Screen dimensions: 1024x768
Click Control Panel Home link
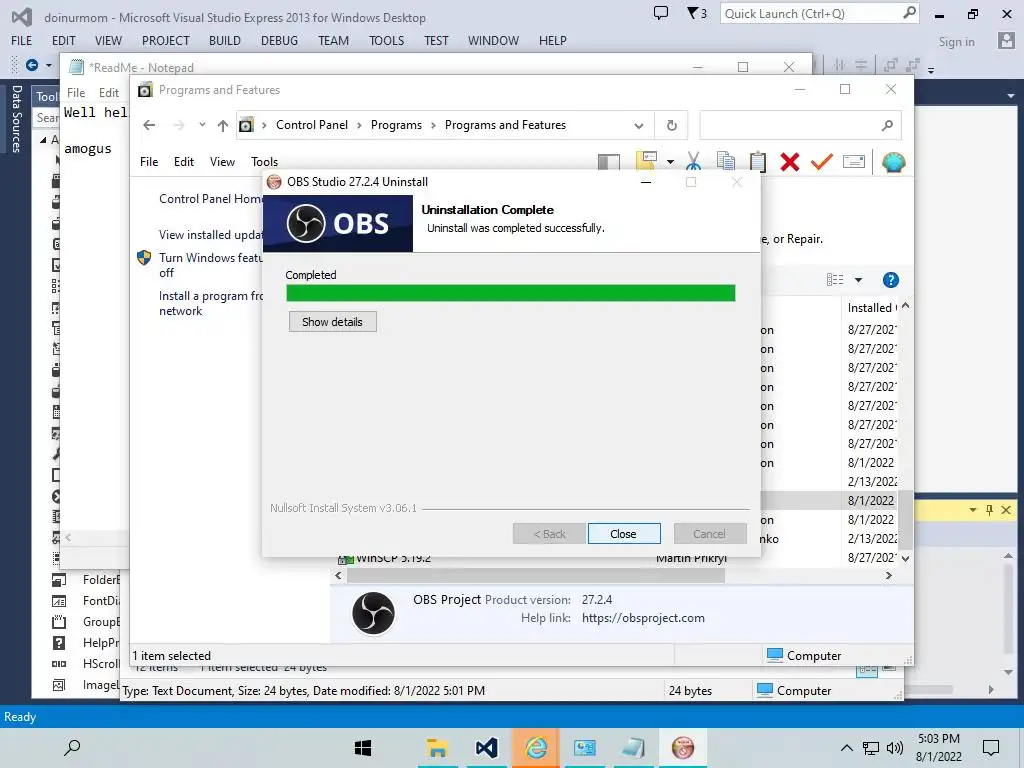(x=210, y=199)
